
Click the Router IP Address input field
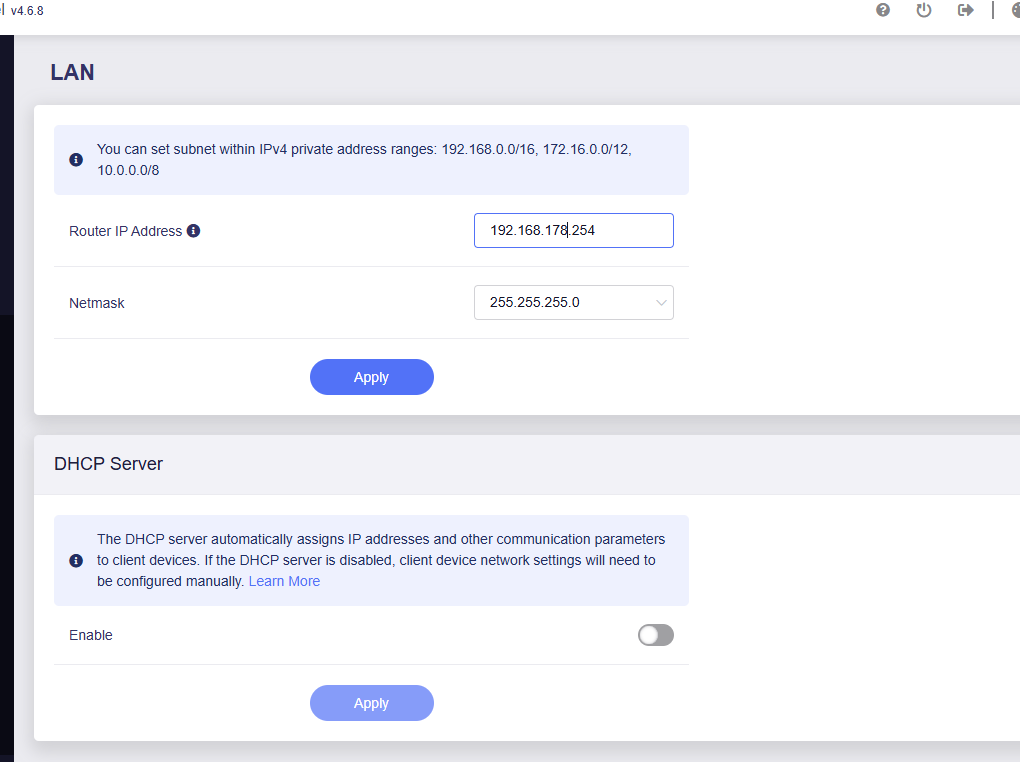(573, 230)
